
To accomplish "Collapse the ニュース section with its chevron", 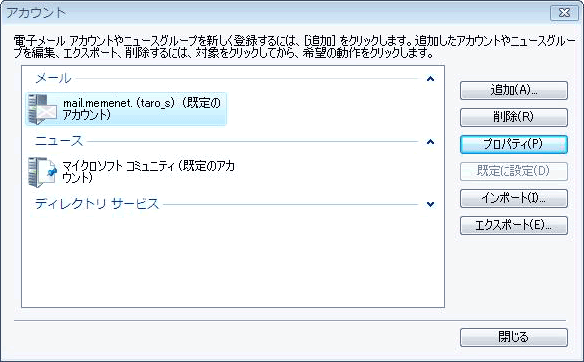I will coord(430,142).
